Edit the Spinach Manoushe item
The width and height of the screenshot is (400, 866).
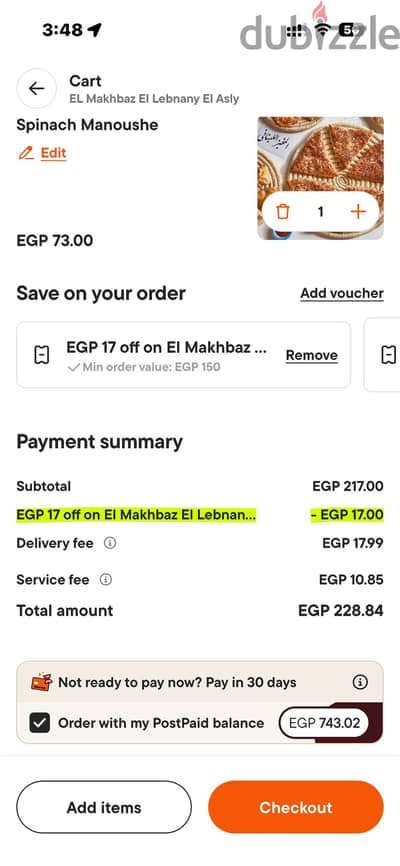point(54,153)
